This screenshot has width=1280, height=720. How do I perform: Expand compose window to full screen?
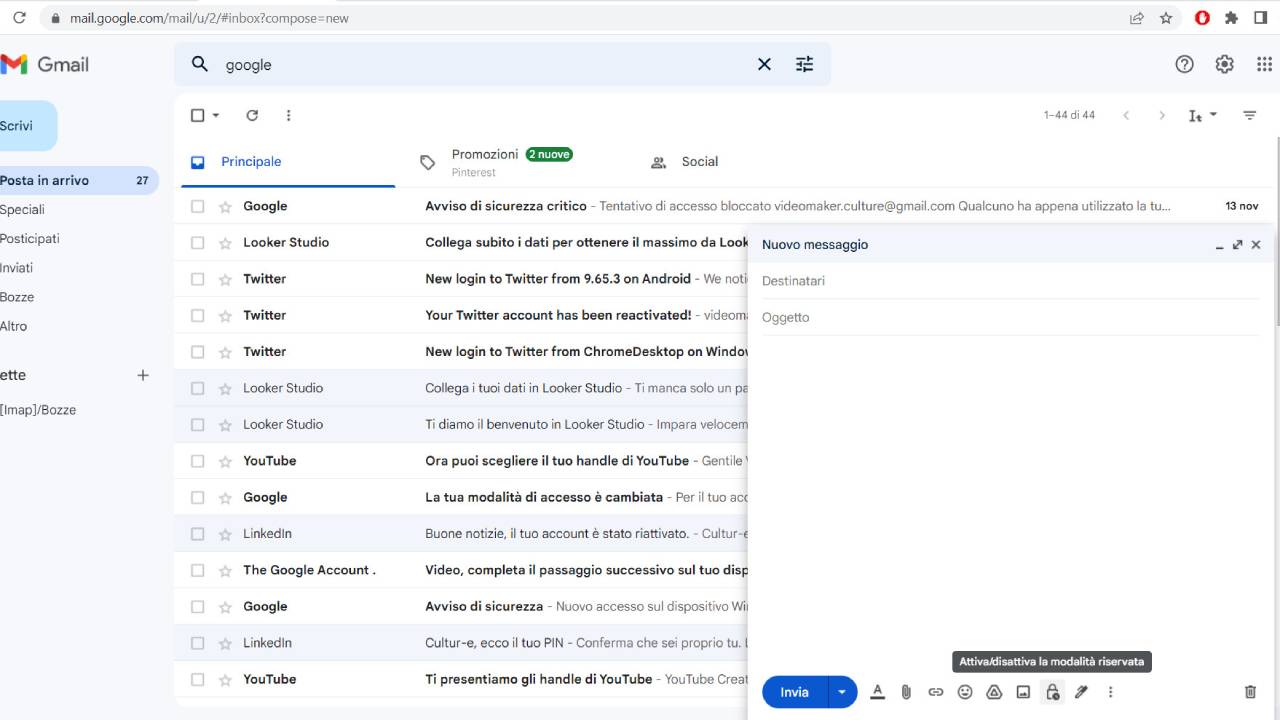tap(1238, 245)
